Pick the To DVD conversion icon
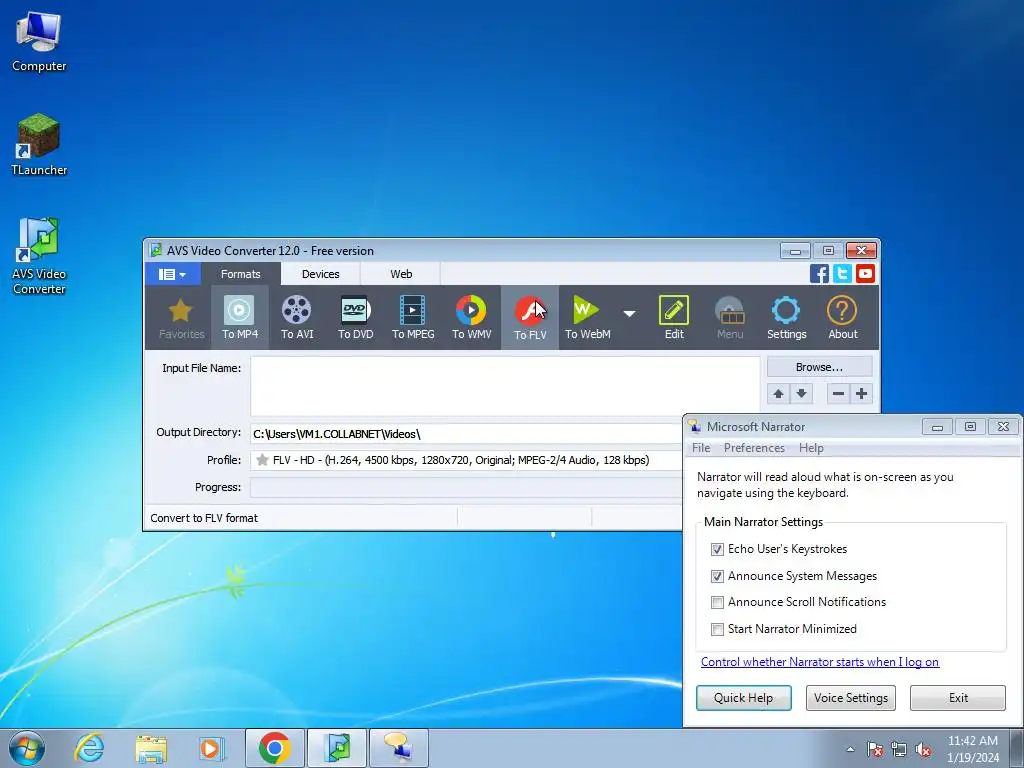Screen dimensions: 1024x768 355,317
